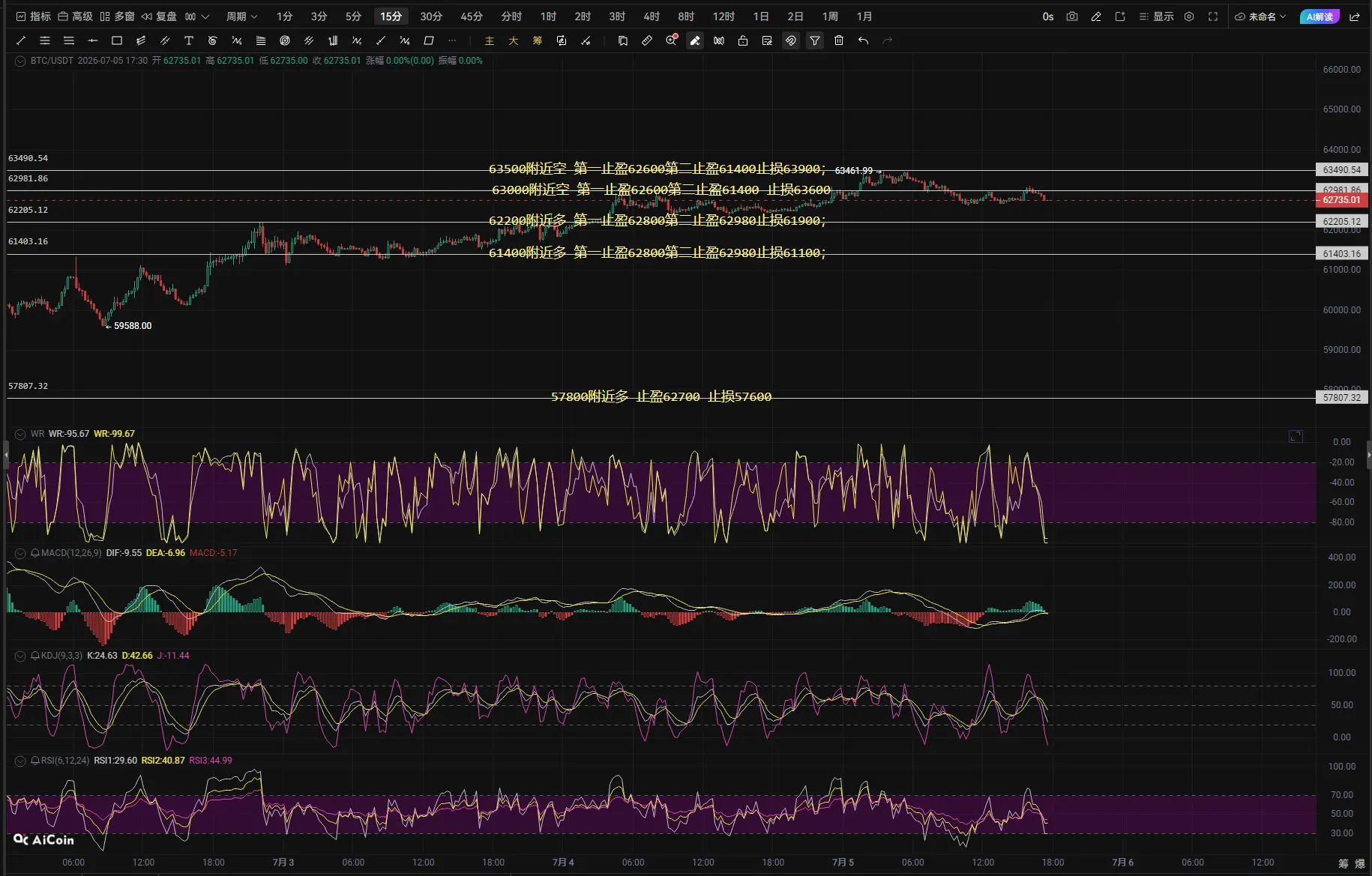1372x876 pixels.
Task: Switch to 5分 timeframe
Action: pyautogui.click(x=353, y=16)
